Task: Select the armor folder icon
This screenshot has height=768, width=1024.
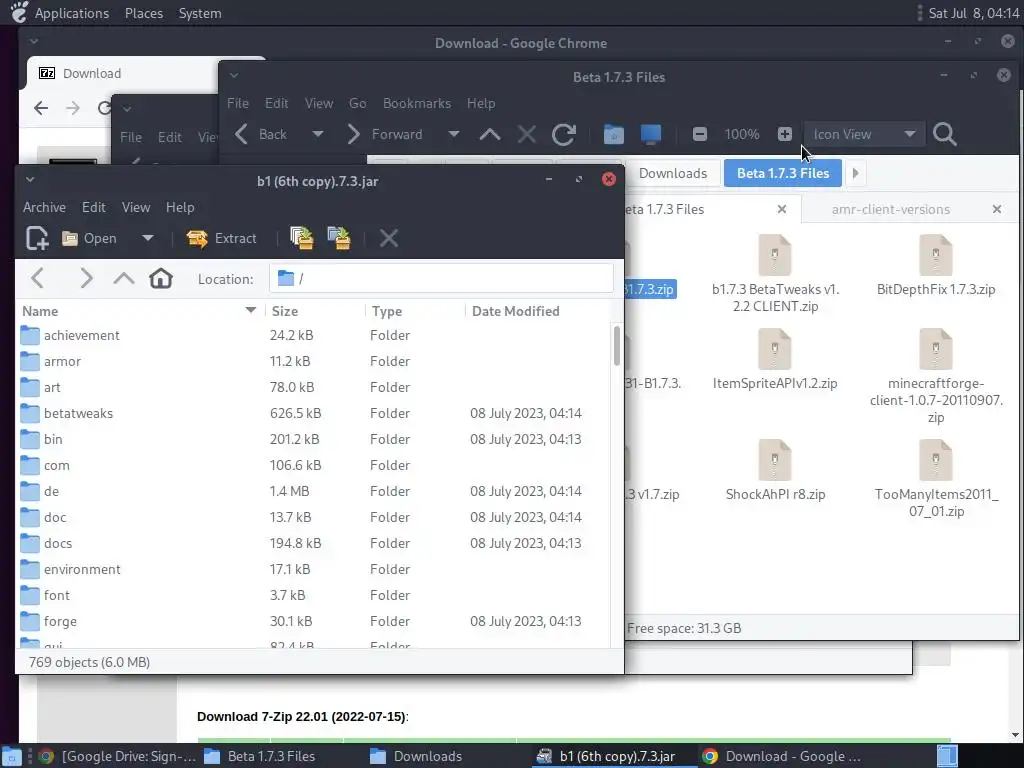Action: click(30, 361)
